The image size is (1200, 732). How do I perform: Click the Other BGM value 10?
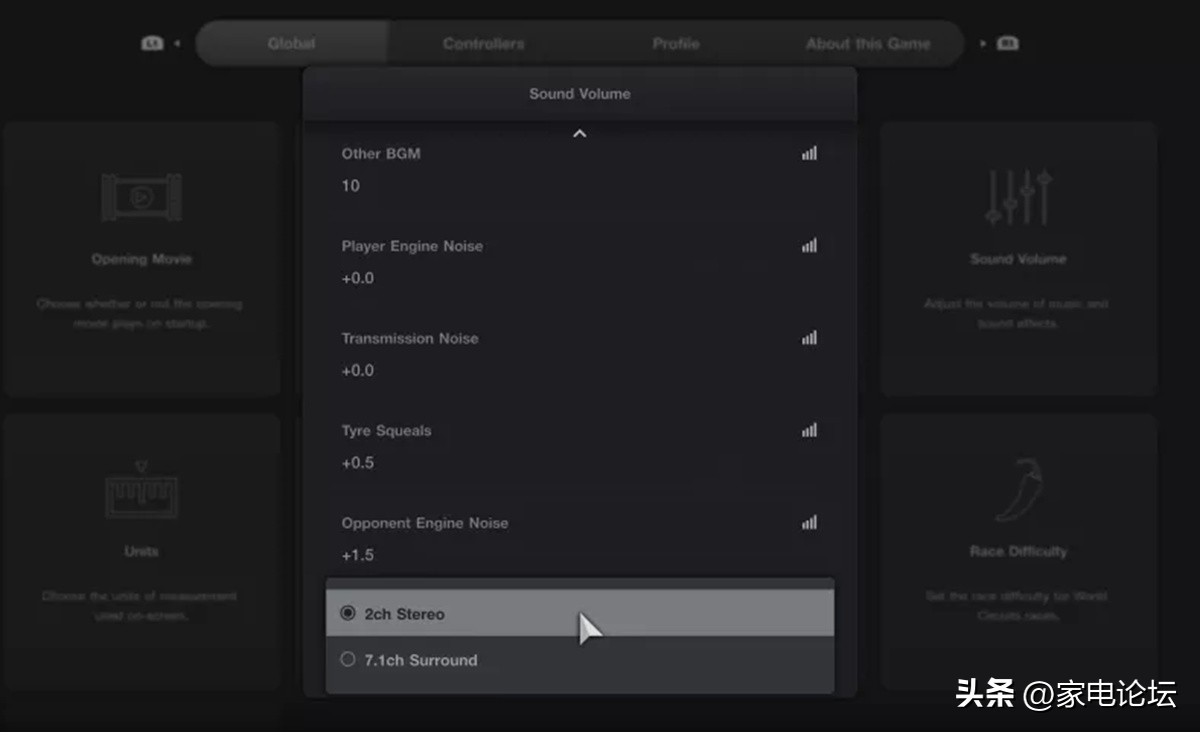350,186
